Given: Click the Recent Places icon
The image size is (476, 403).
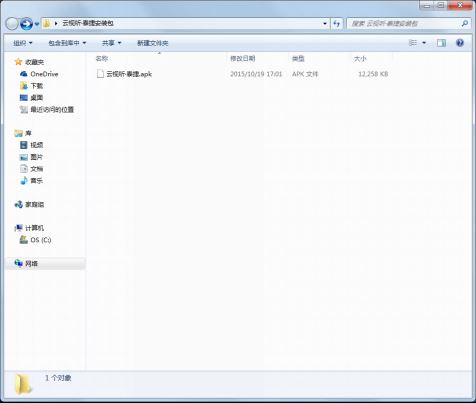Looking at the screenshot, I should click(24, 110).
